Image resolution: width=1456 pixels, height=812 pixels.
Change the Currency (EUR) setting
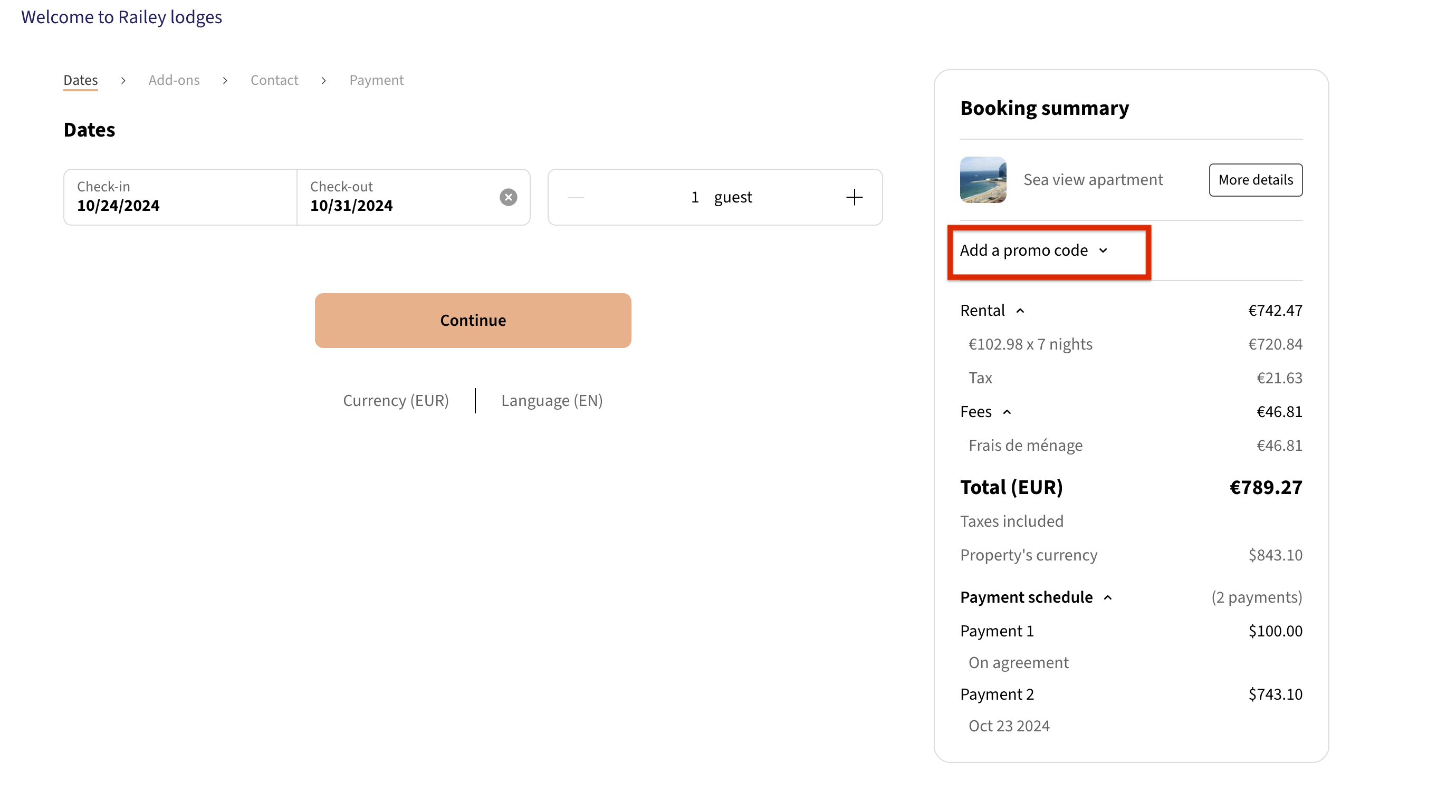(396, 401)
